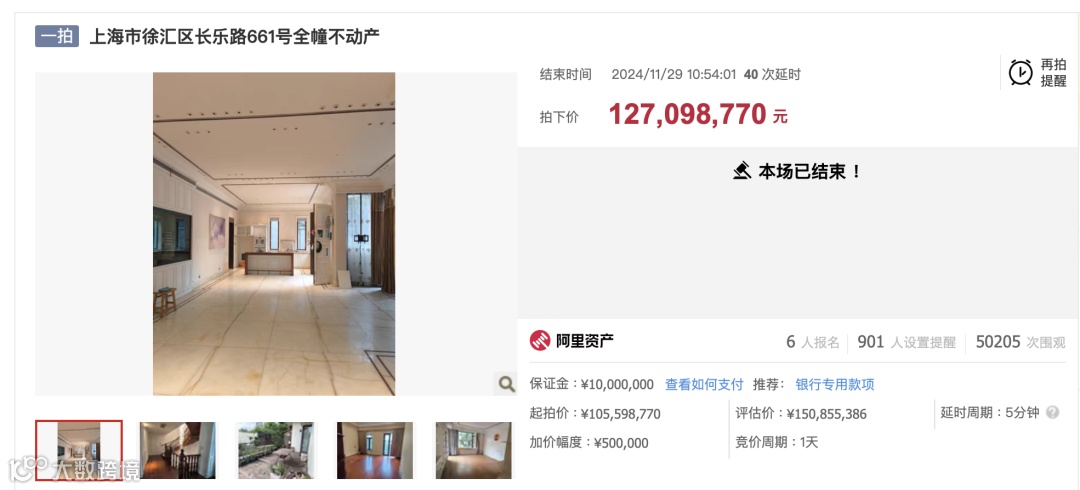Click the magnifier icon on main photo
1080x490 pixels.
point(506,385)
